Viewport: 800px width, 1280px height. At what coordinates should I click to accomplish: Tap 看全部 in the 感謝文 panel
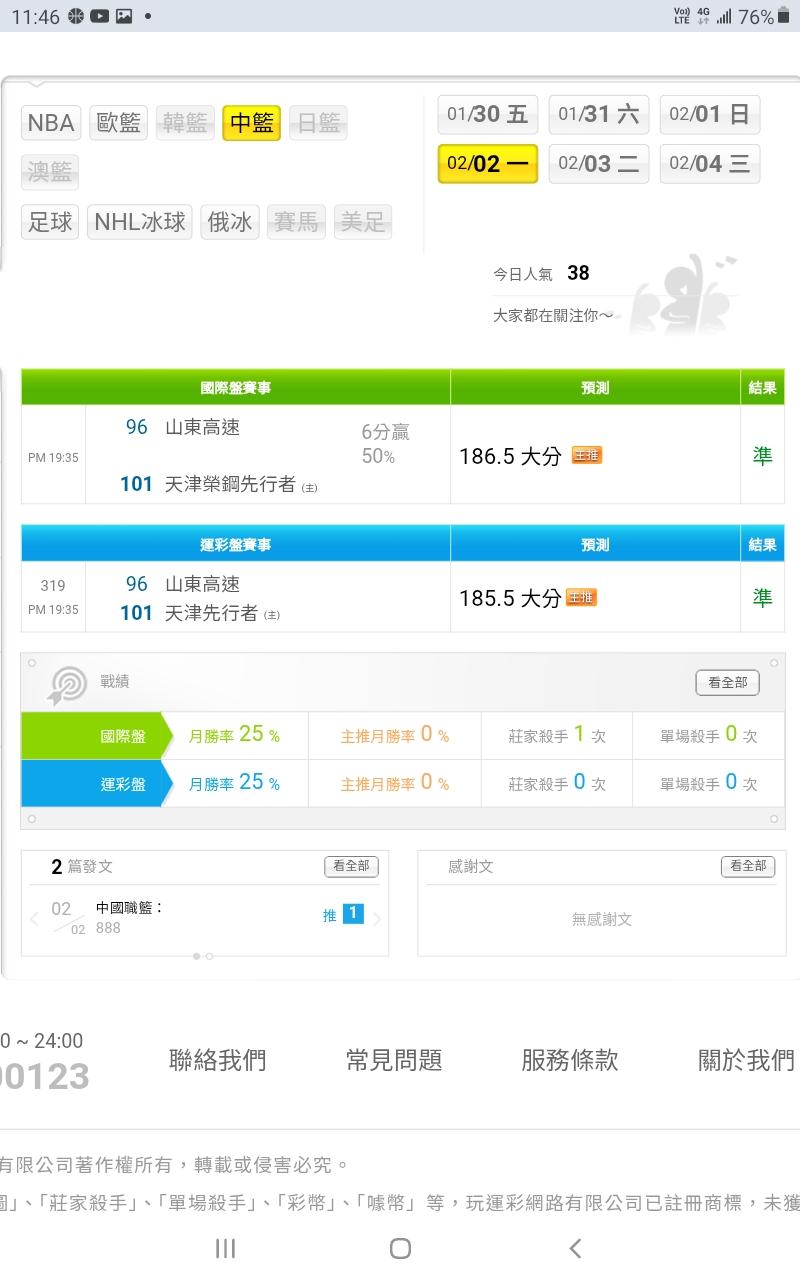pos(747,866)
